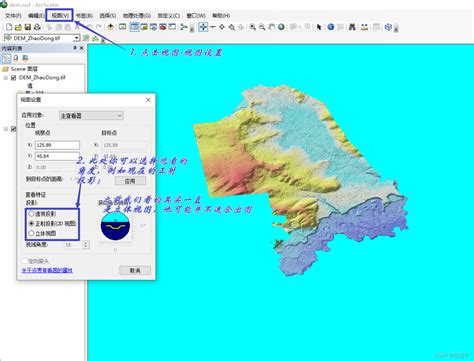The height and width of the screenshot is (361, 474).
Task: Click the Zoom Out magnifier icon
Action: click(x=262, y=27)
